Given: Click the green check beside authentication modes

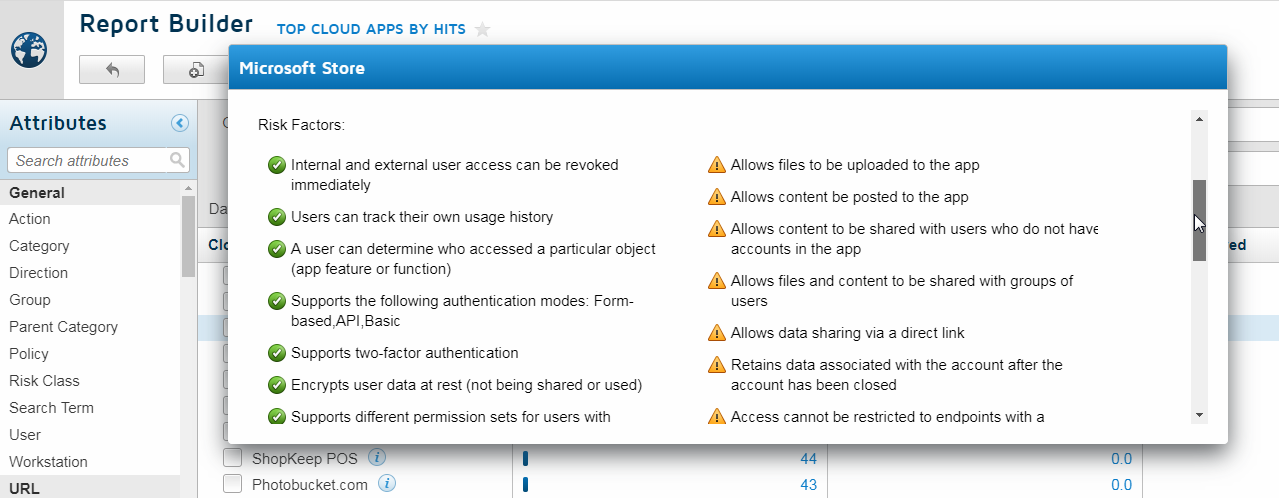Looking at the screenshot, I should (277, 301).
